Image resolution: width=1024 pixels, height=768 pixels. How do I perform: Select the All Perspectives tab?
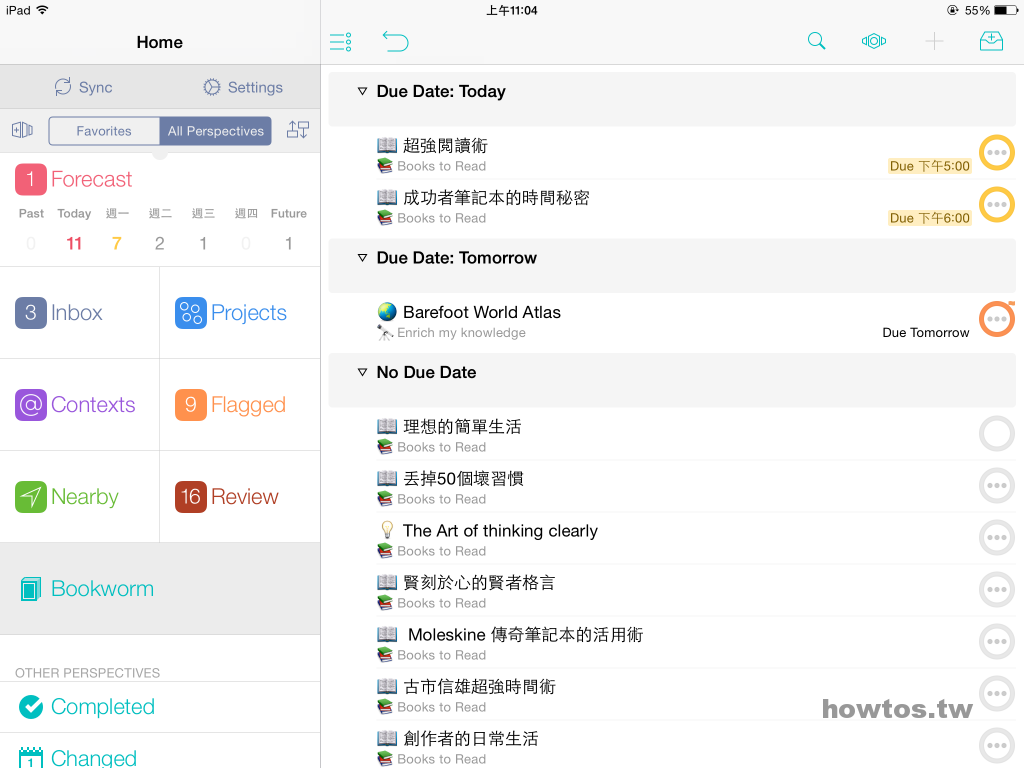tap(216, 131)
